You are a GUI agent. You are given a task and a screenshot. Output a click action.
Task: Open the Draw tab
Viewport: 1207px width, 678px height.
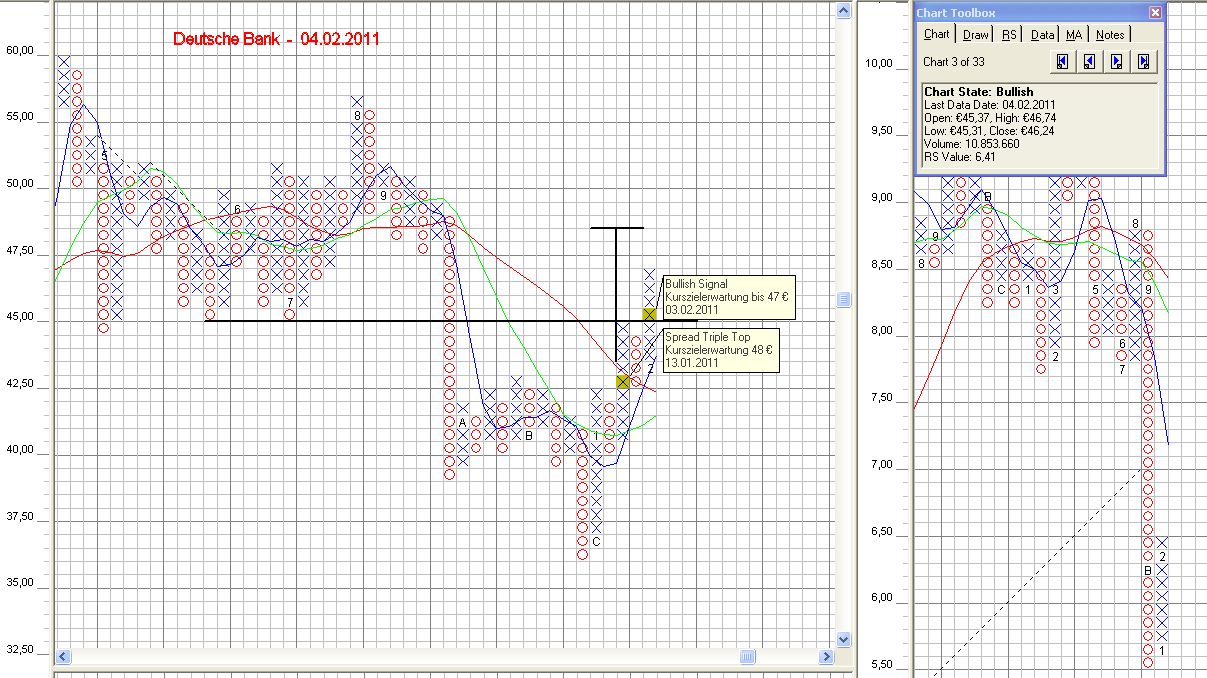pyautogui.click(x=976, y=35)
